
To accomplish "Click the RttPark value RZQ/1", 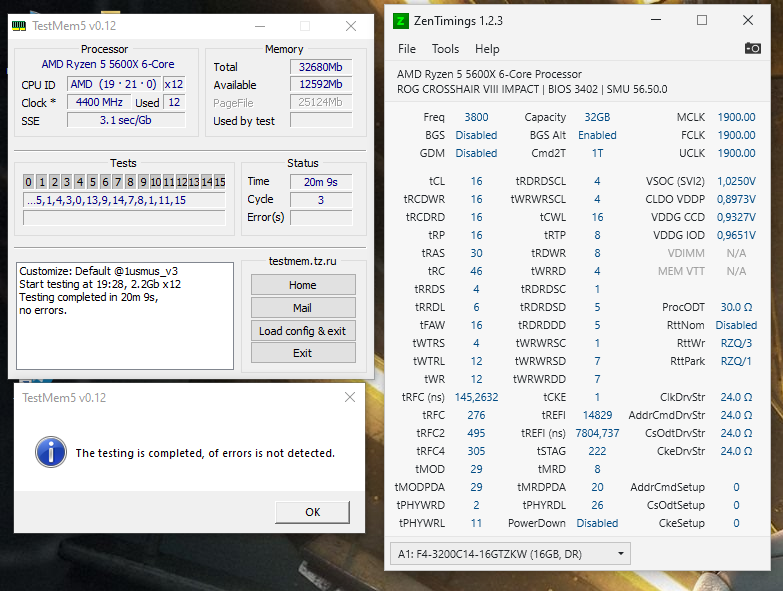I will (x=737, y=361).
